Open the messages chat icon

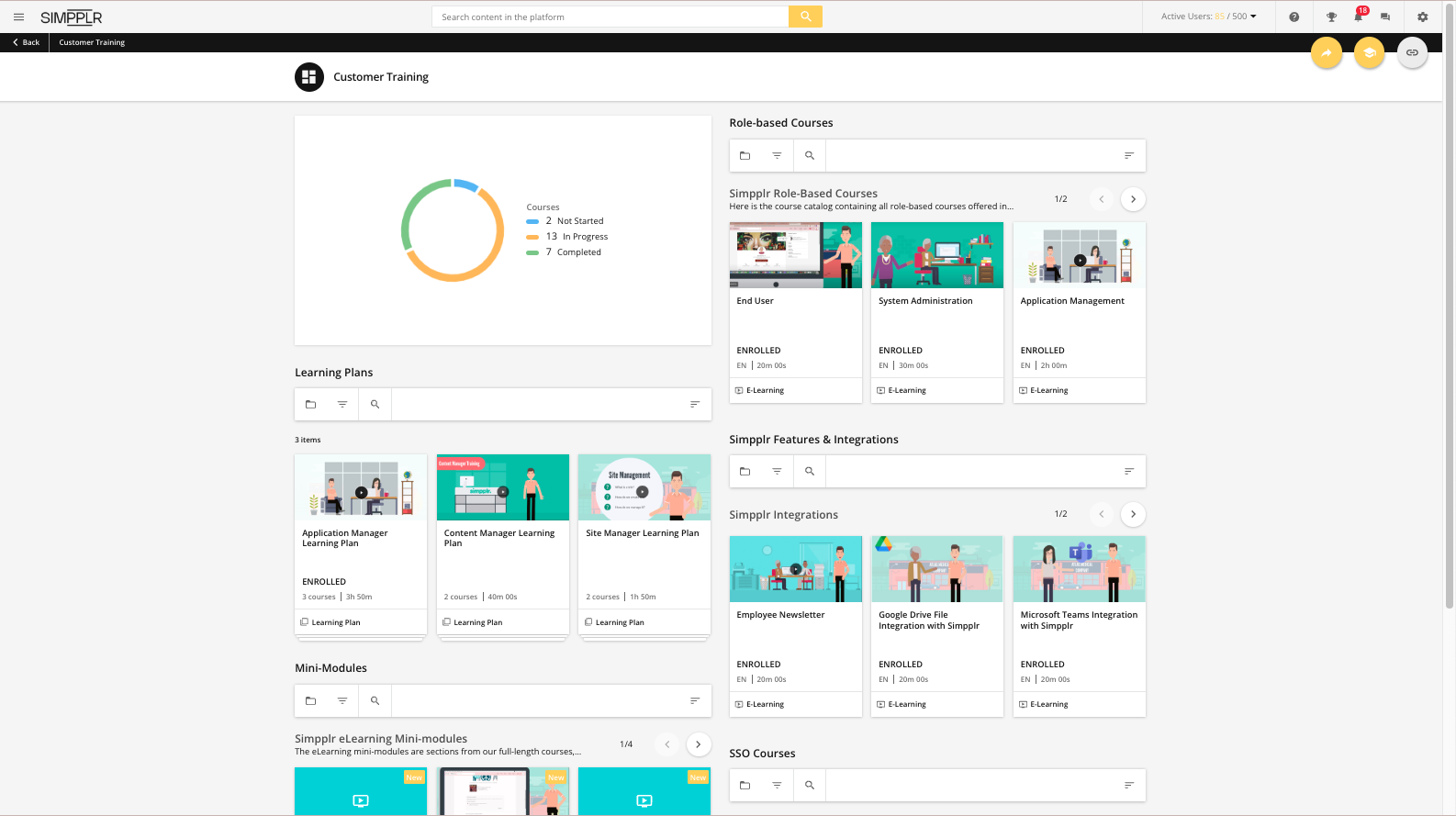pos(1385,17)
